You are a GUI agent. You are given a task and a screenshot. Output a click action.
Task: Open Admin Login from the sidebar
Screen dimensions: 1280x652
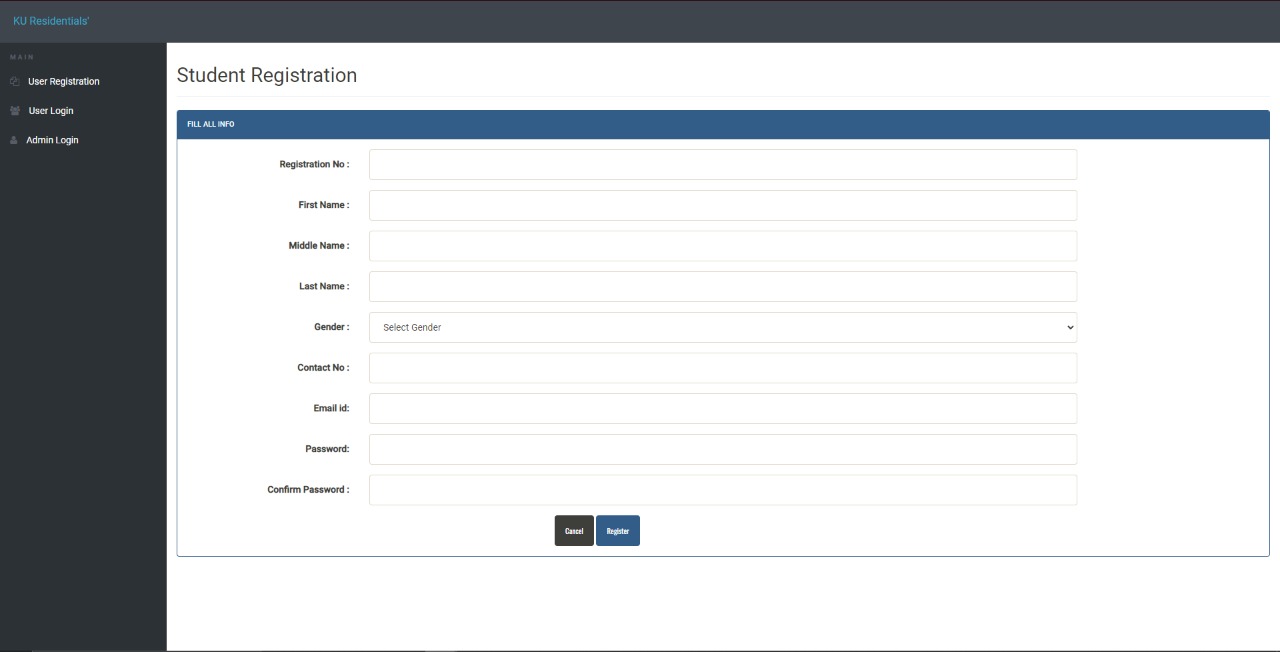tap(52, 140)
